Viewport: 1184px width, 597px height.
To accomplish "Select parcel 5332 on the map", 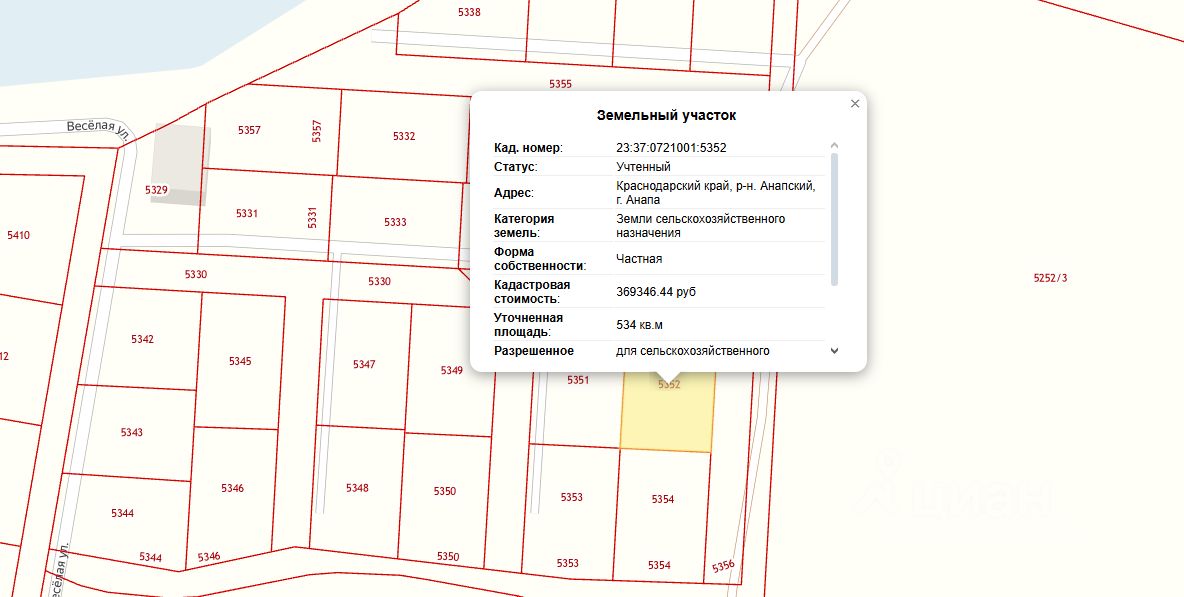I will pyautogui.click(x=404, y=136).
